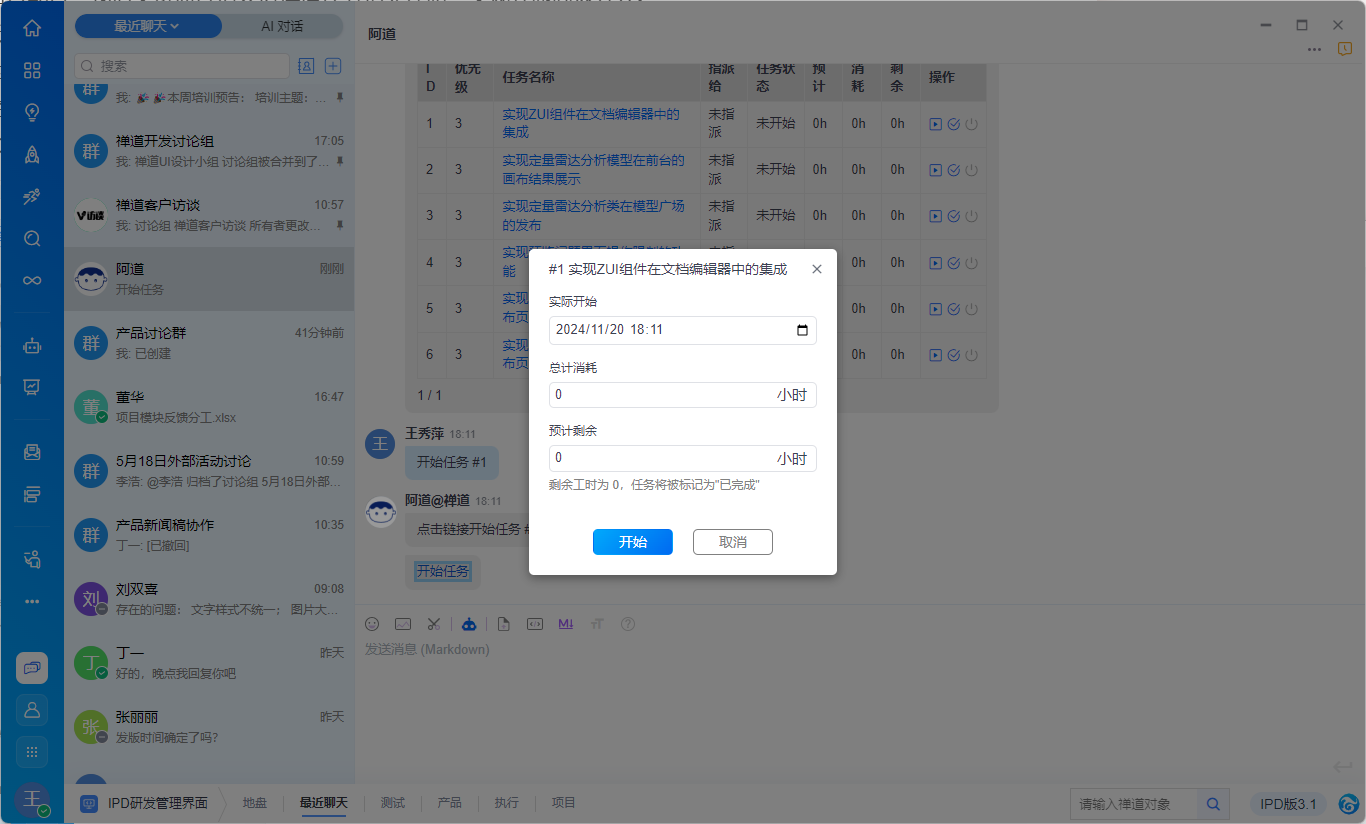Click the lightbulb icon in the sidebar
Screen dimensions: 1366x824
[32, 112]
